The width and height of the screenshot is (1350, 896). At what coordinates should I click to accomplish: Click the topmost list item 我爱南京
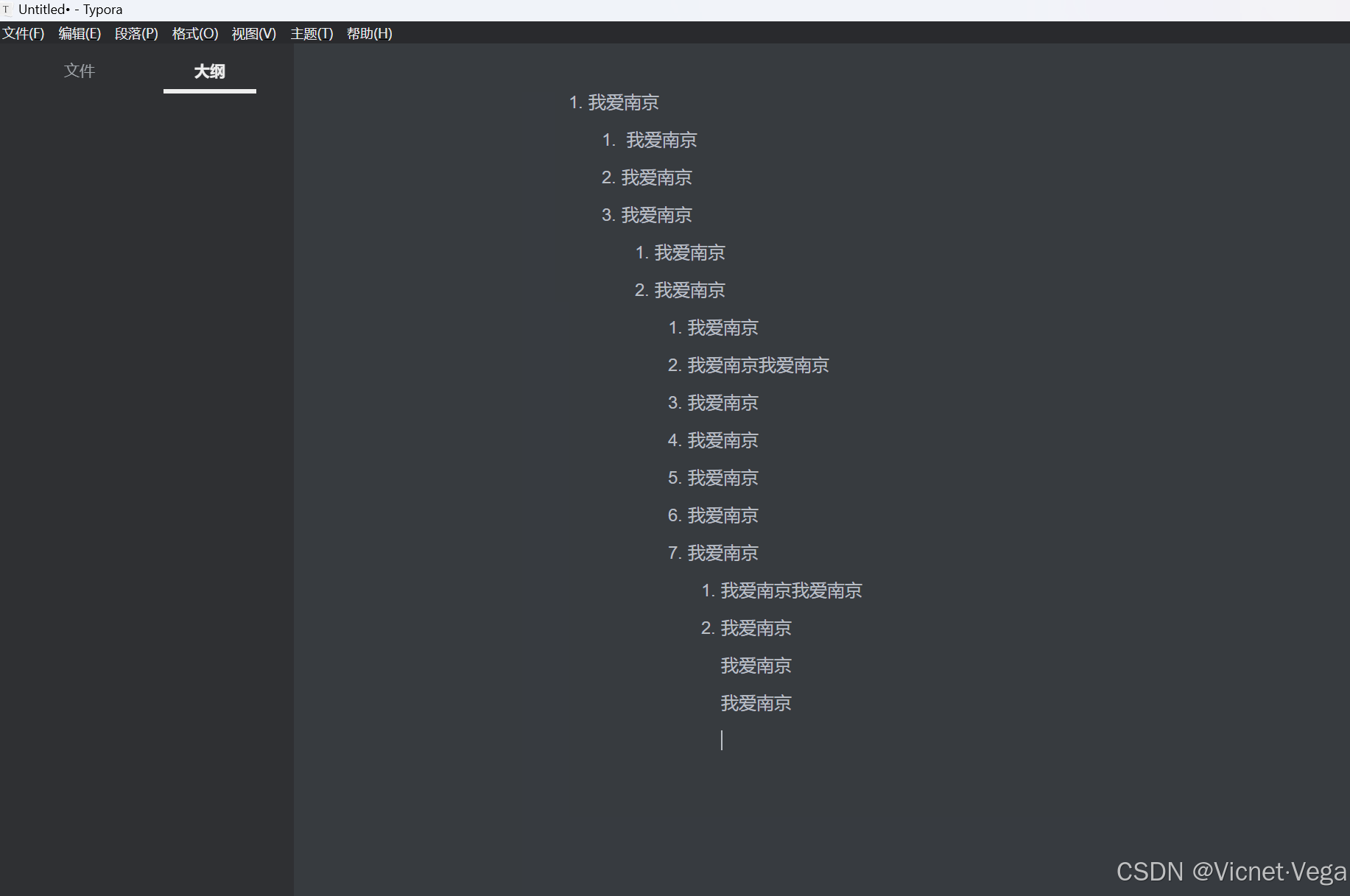coord(623,103)
